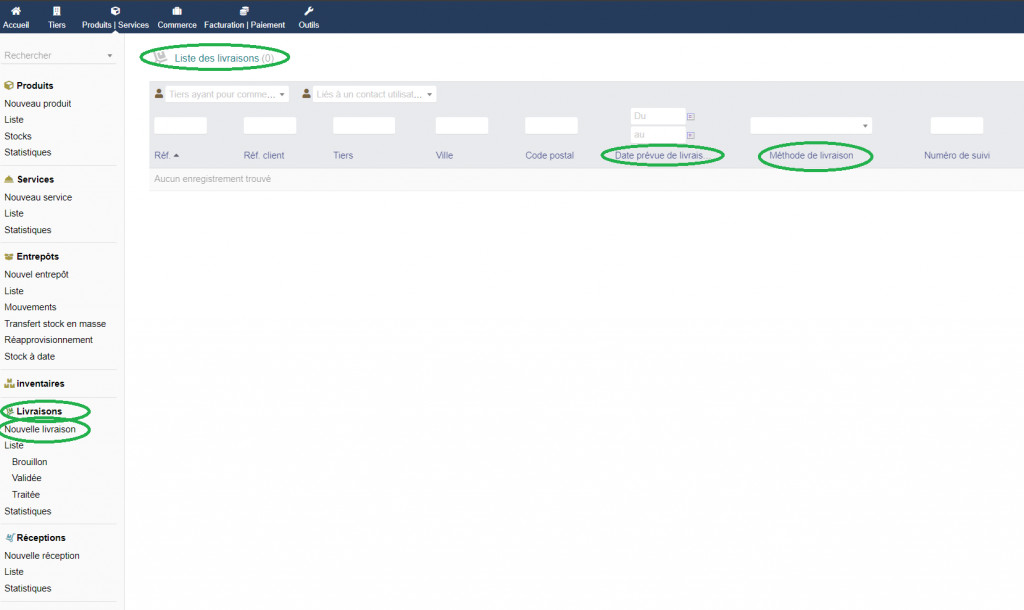Sort by Numéro de suivi header
The width and height of the screenshot is (1024, 610).
(x=957, y=155)
